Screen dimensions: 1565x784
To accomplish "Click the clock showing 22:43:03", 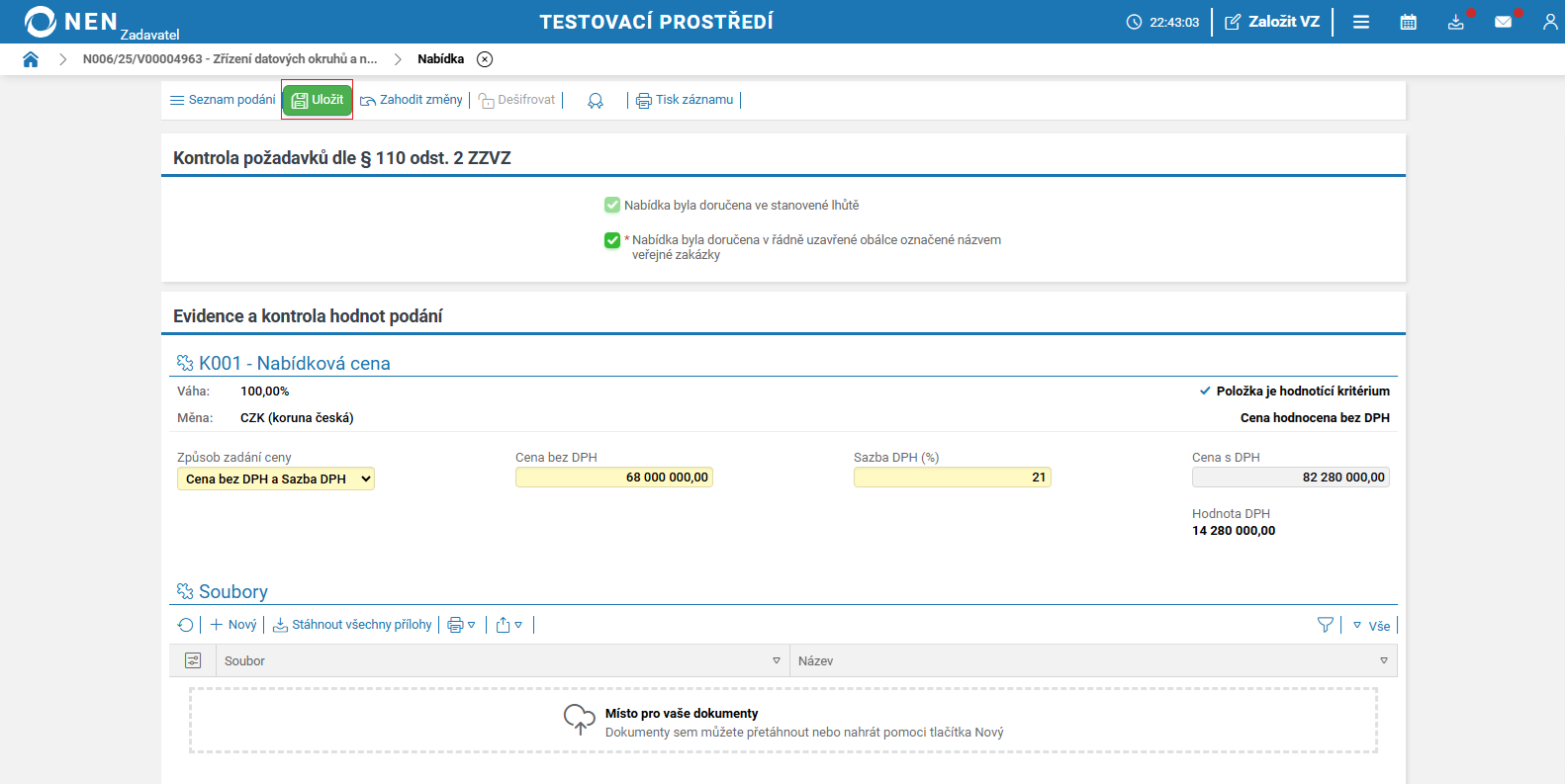I will coord(1163,22).
